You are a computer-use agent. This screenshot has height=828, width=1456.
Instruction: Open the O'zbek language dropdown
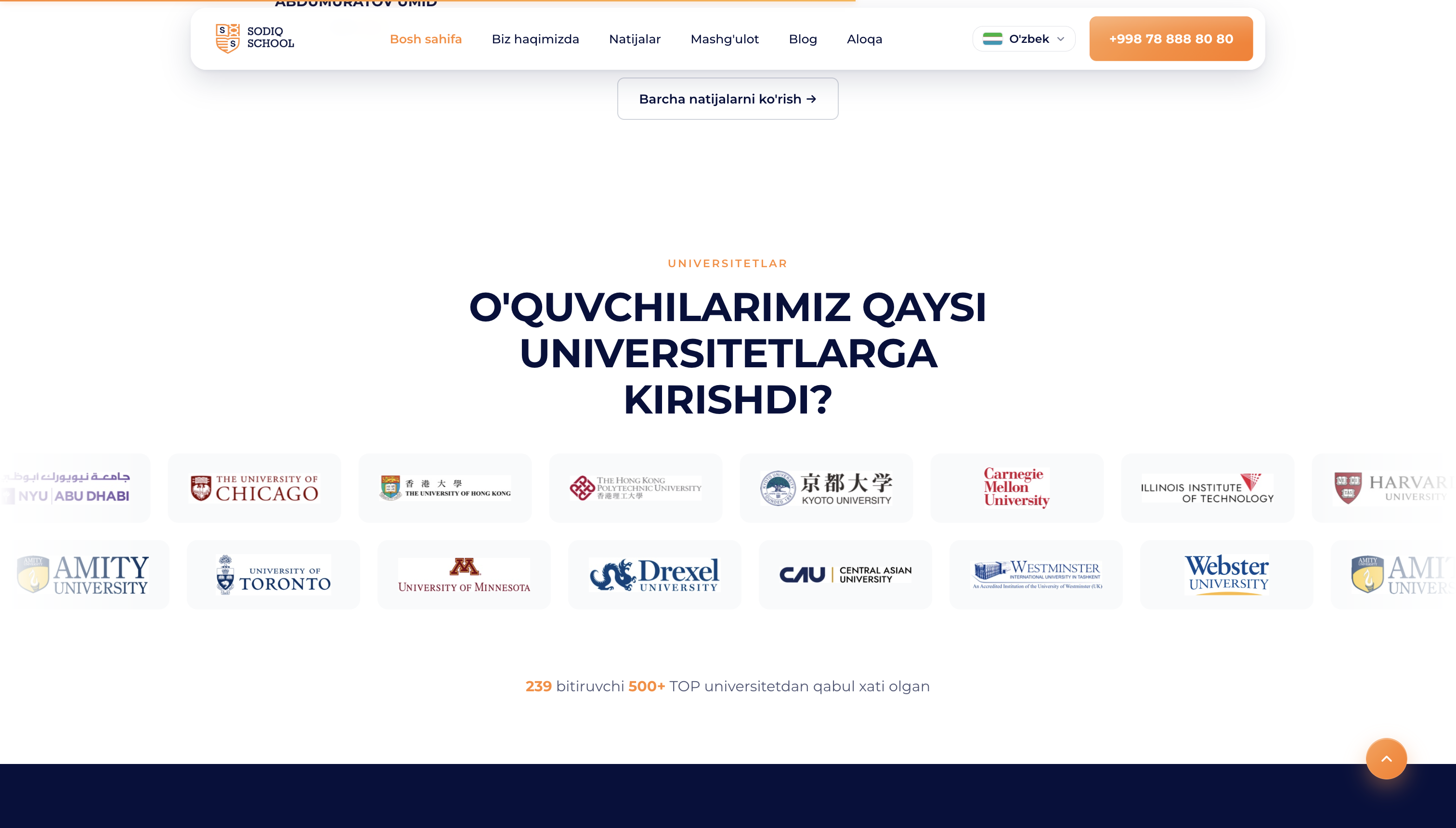click(x=1024, y=39)
